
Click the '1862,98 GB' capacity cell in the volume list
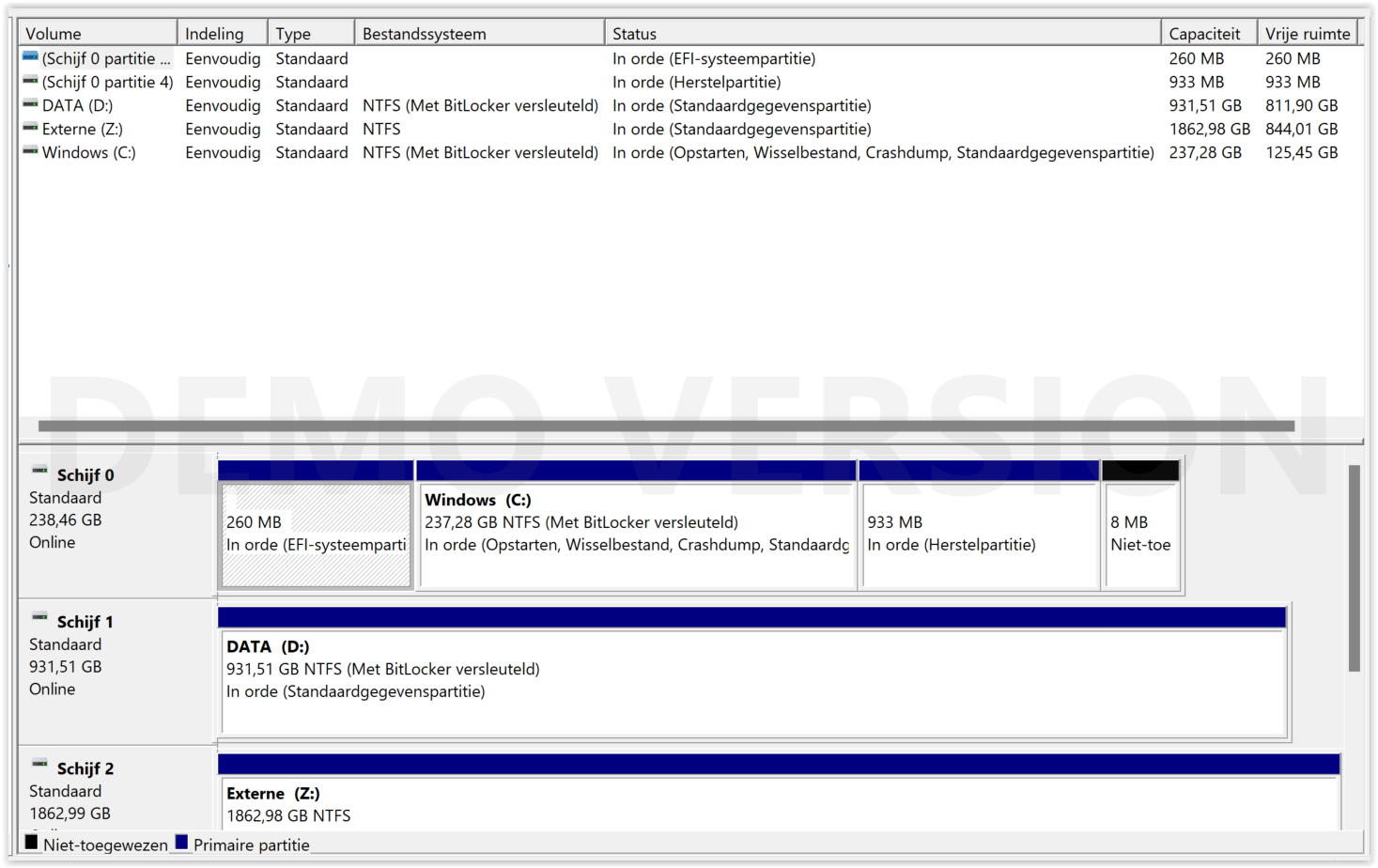[x=1210, y=129]
